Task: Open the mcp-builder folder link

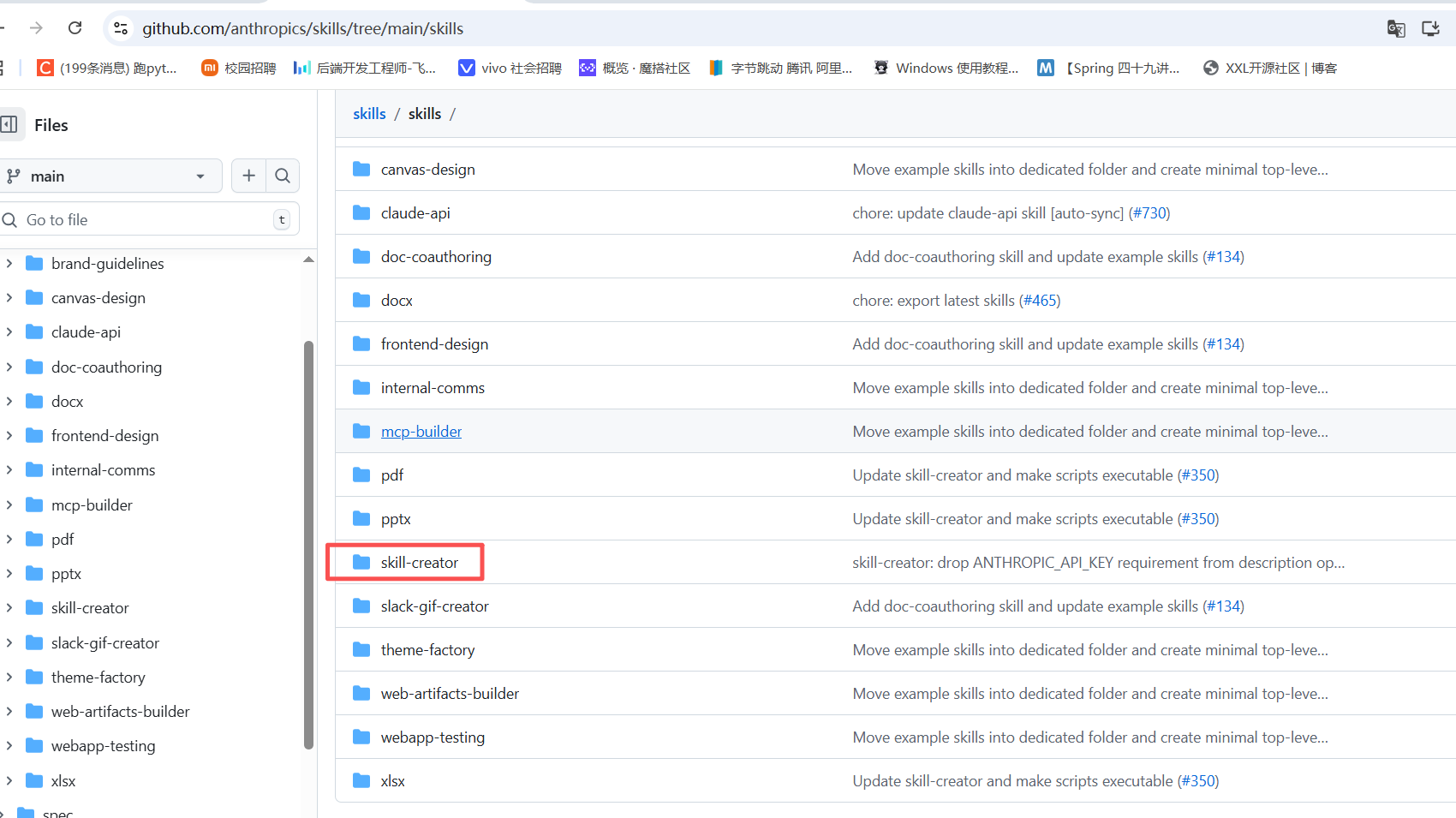Action: tap(421, 431)
